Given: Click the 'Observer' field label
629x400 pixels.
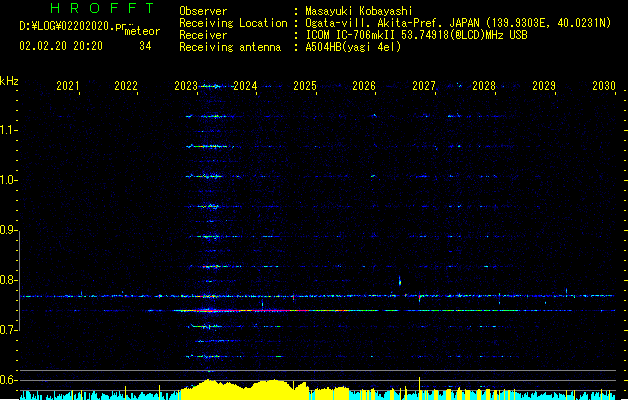Looking at the screenshot, I should (203, 11).
